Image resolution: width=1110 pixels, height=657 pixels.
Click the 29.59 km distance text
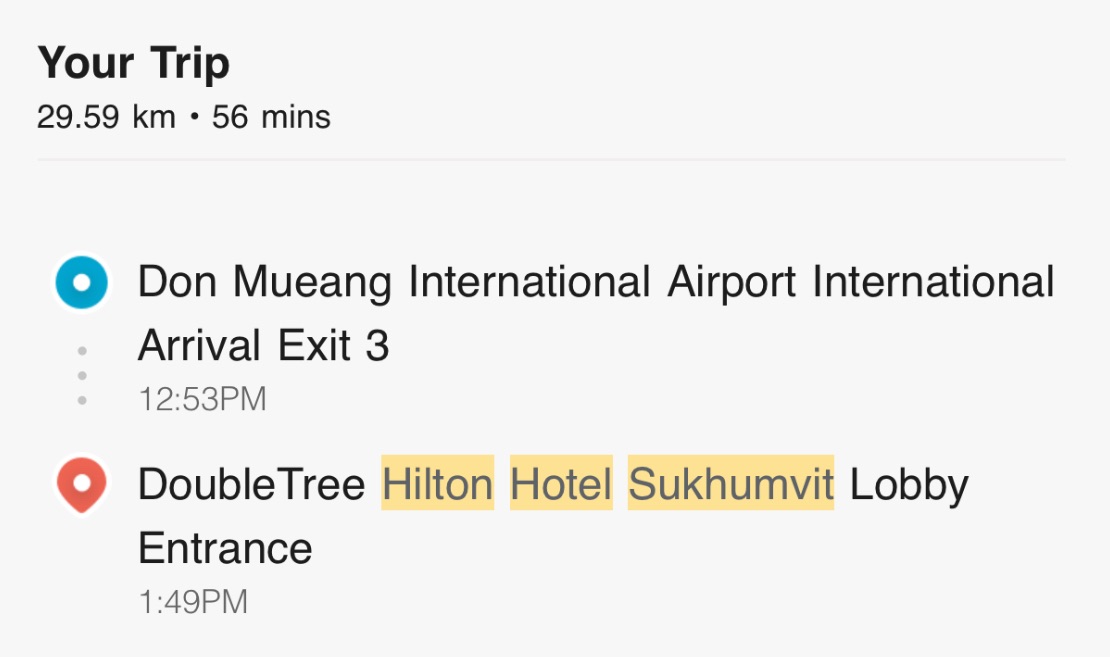click(x=106, y=117)
